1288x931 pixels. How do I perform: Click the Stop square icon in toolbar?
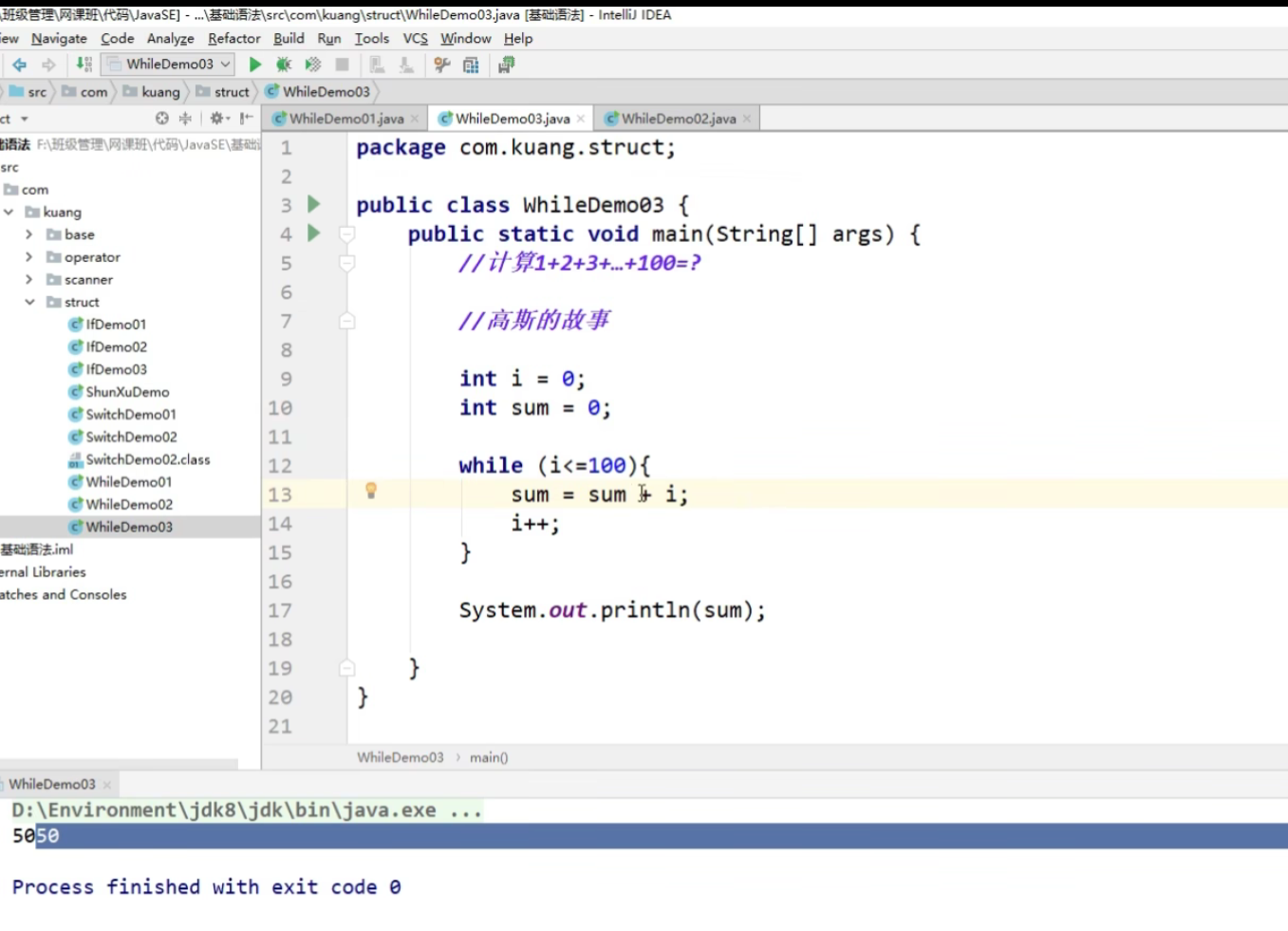[343, 65]
